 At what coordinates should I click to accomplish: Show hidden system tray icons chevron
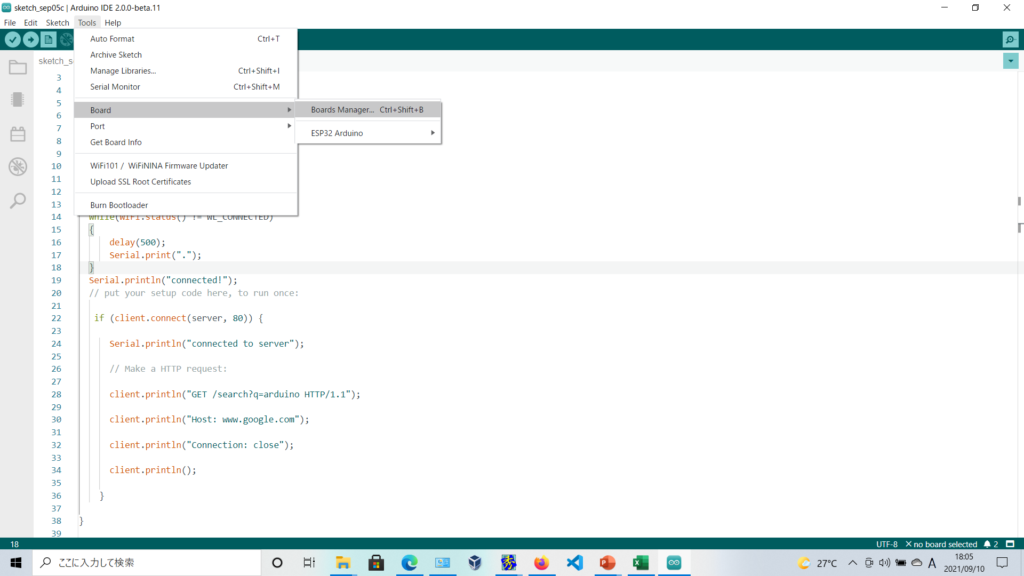coord(853,562)
